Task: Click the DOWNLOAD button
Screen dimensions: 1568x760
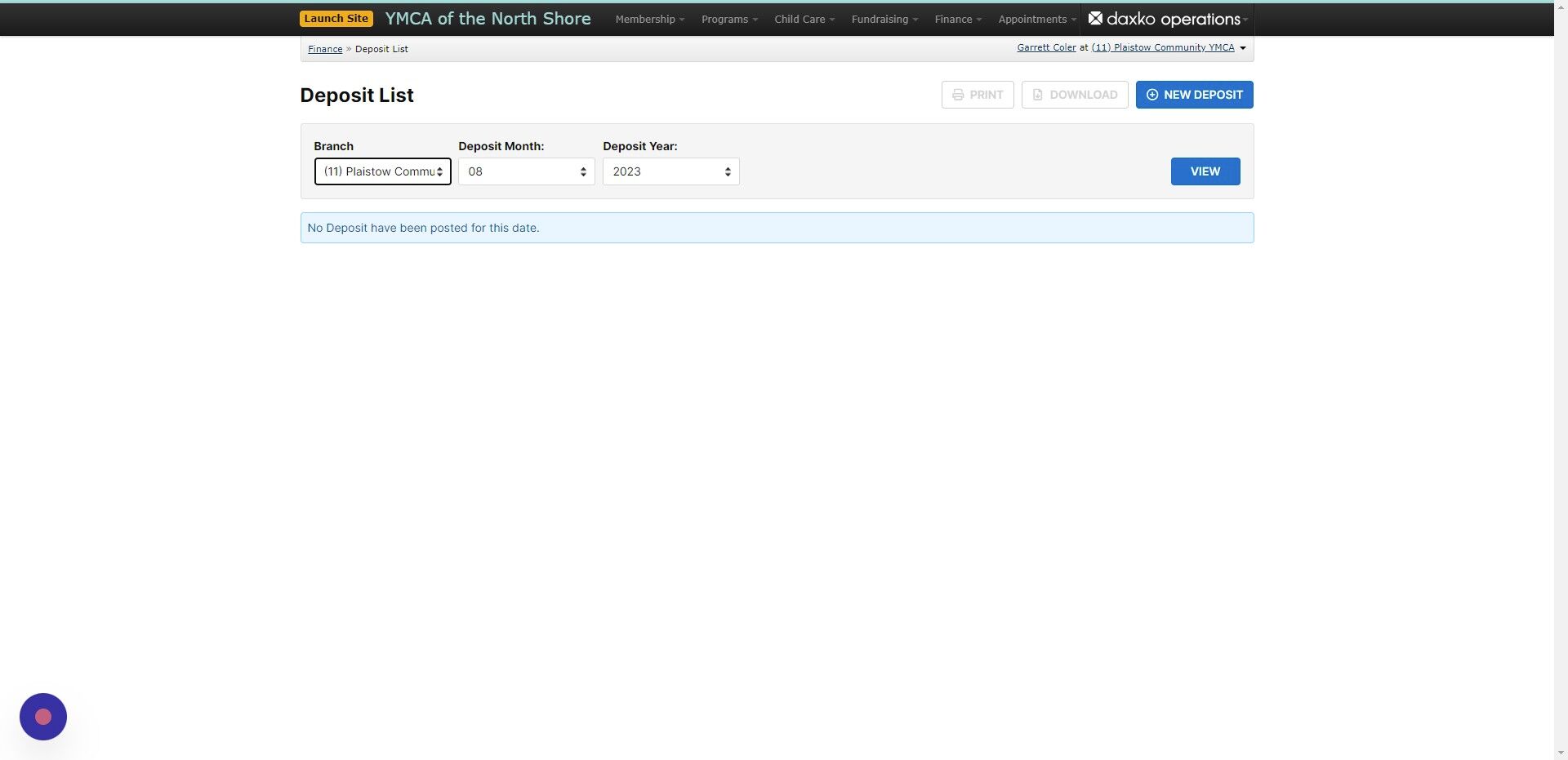Action: pos(1075,95)
